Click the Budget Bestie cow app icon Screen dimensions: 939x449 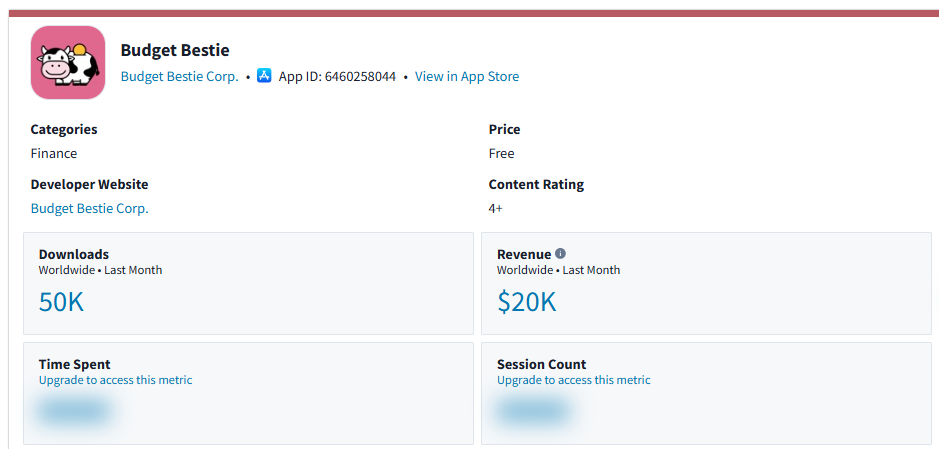click(68, 63)
